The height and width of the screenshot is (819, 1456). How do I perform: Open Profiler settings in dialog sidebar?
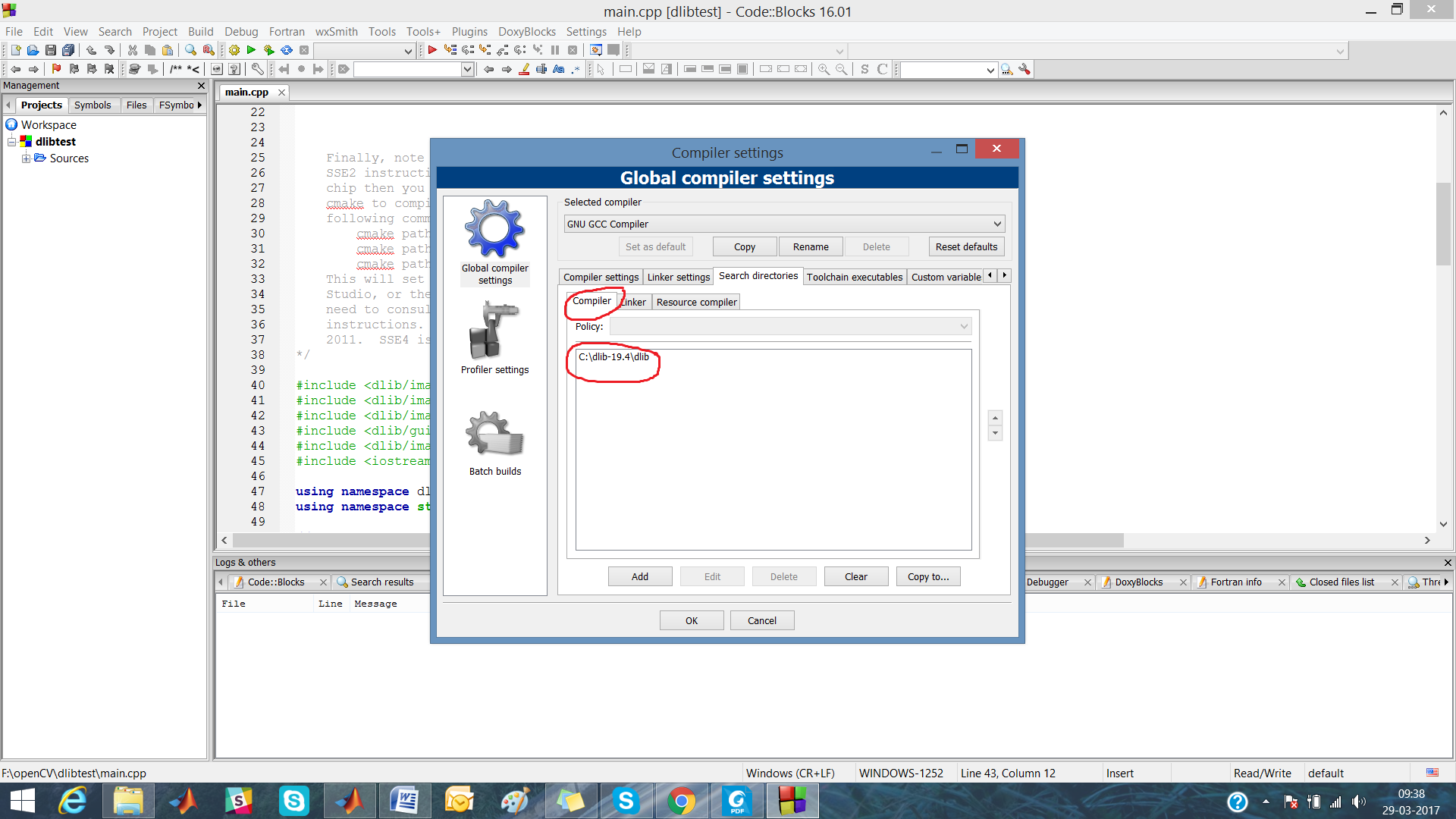pyautogui.click(x=495, y=337)
